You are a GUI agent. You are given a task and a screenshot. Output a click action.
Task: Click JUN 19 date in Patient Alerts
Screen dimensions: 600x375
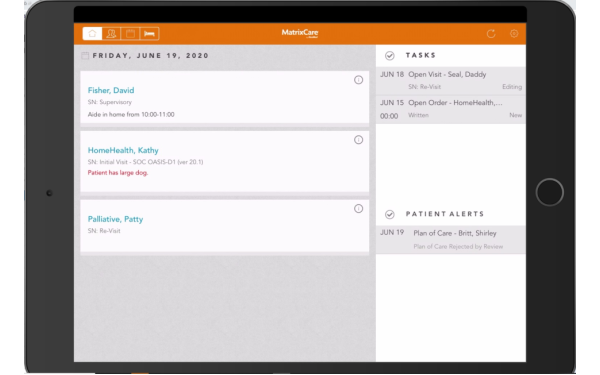pos(392,232)
